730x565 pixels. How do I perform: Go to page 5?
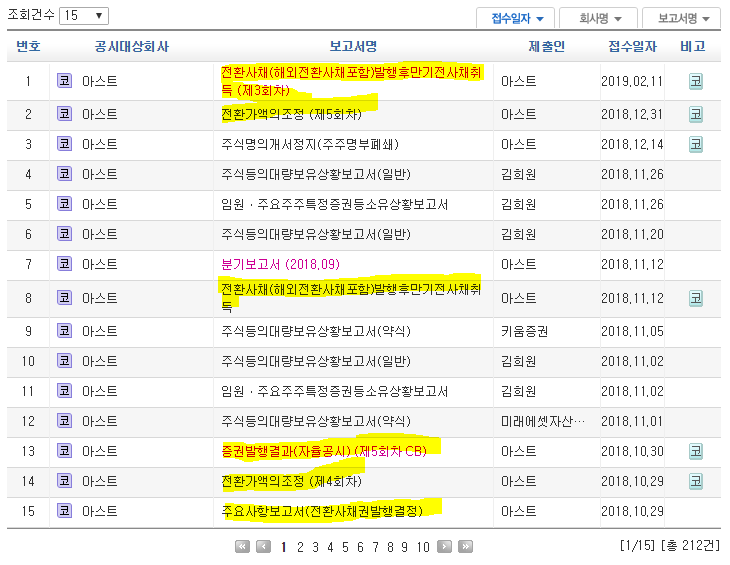point(345,547)
